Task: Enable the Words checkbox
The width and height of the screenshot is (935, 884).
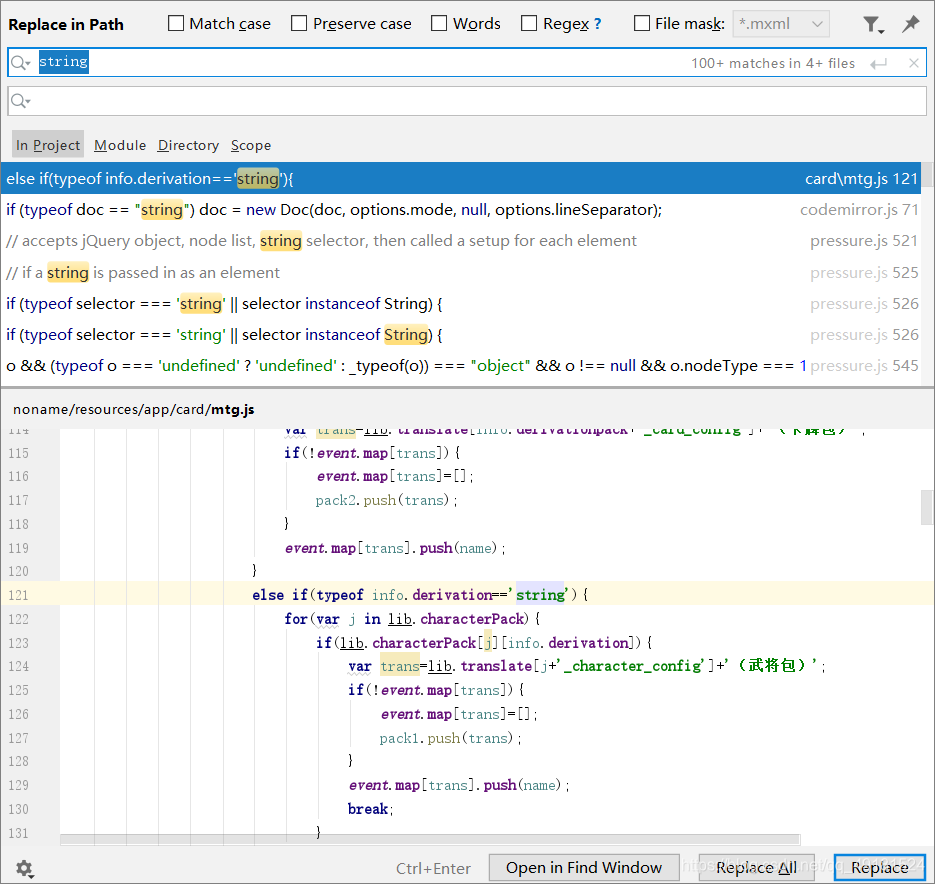Action: (x=439, y=23)
